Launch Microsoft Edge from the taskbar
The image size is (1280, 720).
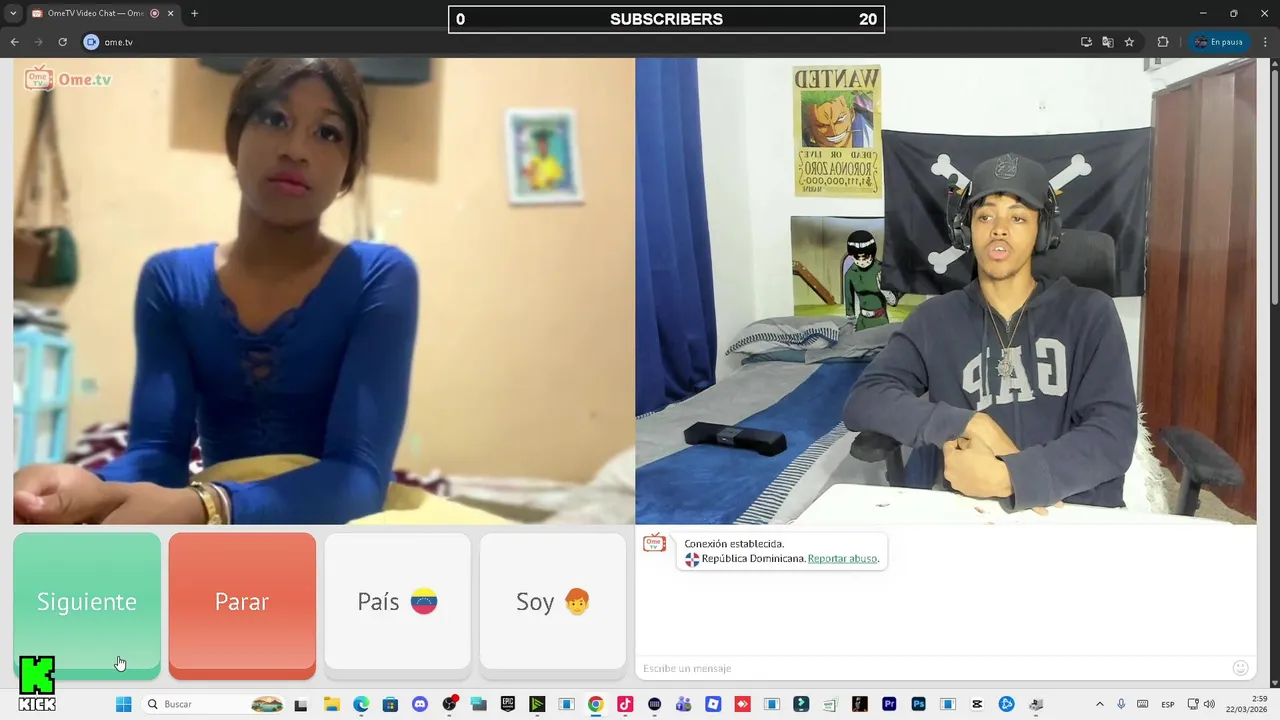[361, 704]
